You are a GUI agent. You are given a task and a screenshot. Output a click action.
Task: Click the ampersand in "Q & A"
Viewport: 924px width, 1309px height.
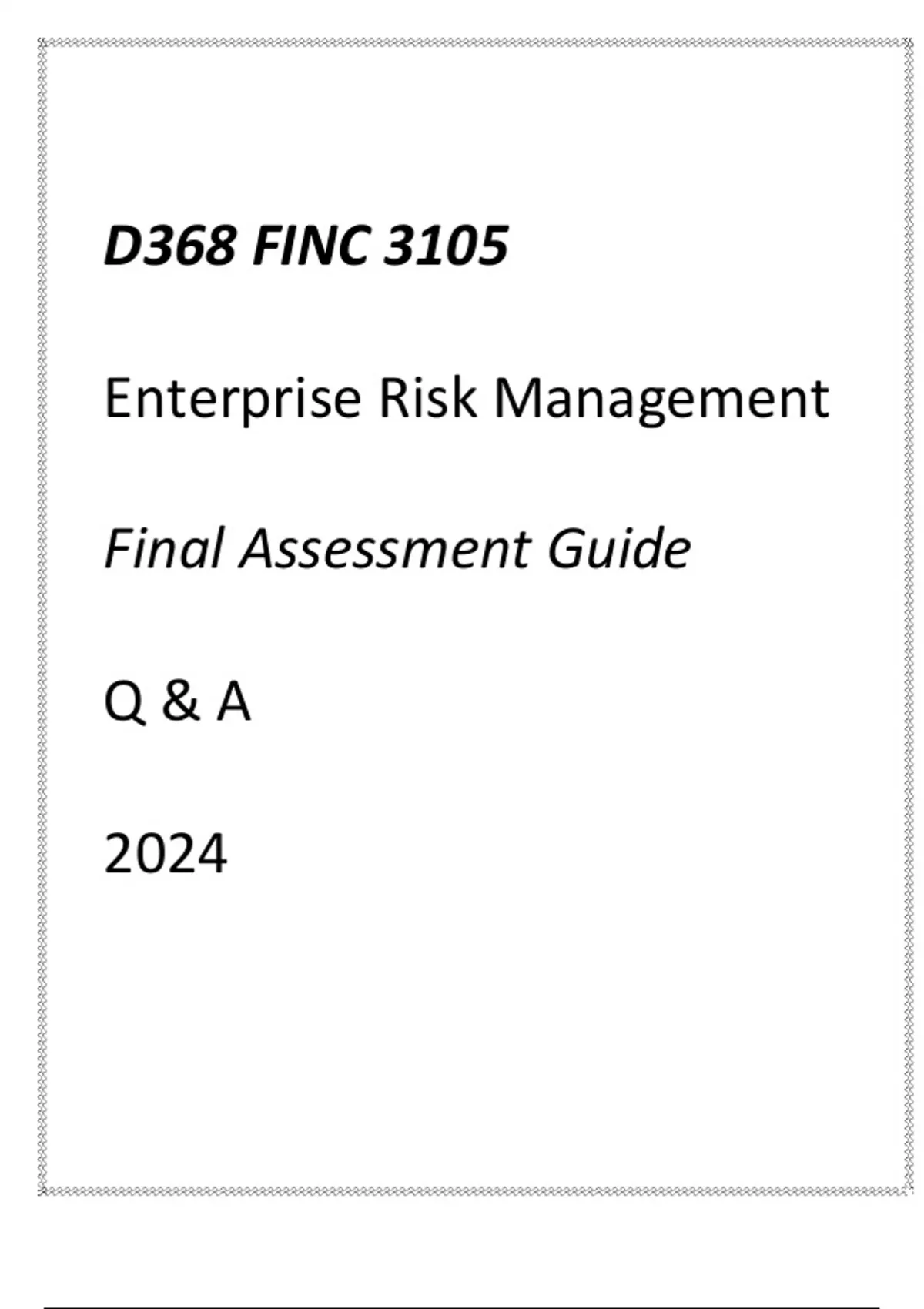coord(180,701)
